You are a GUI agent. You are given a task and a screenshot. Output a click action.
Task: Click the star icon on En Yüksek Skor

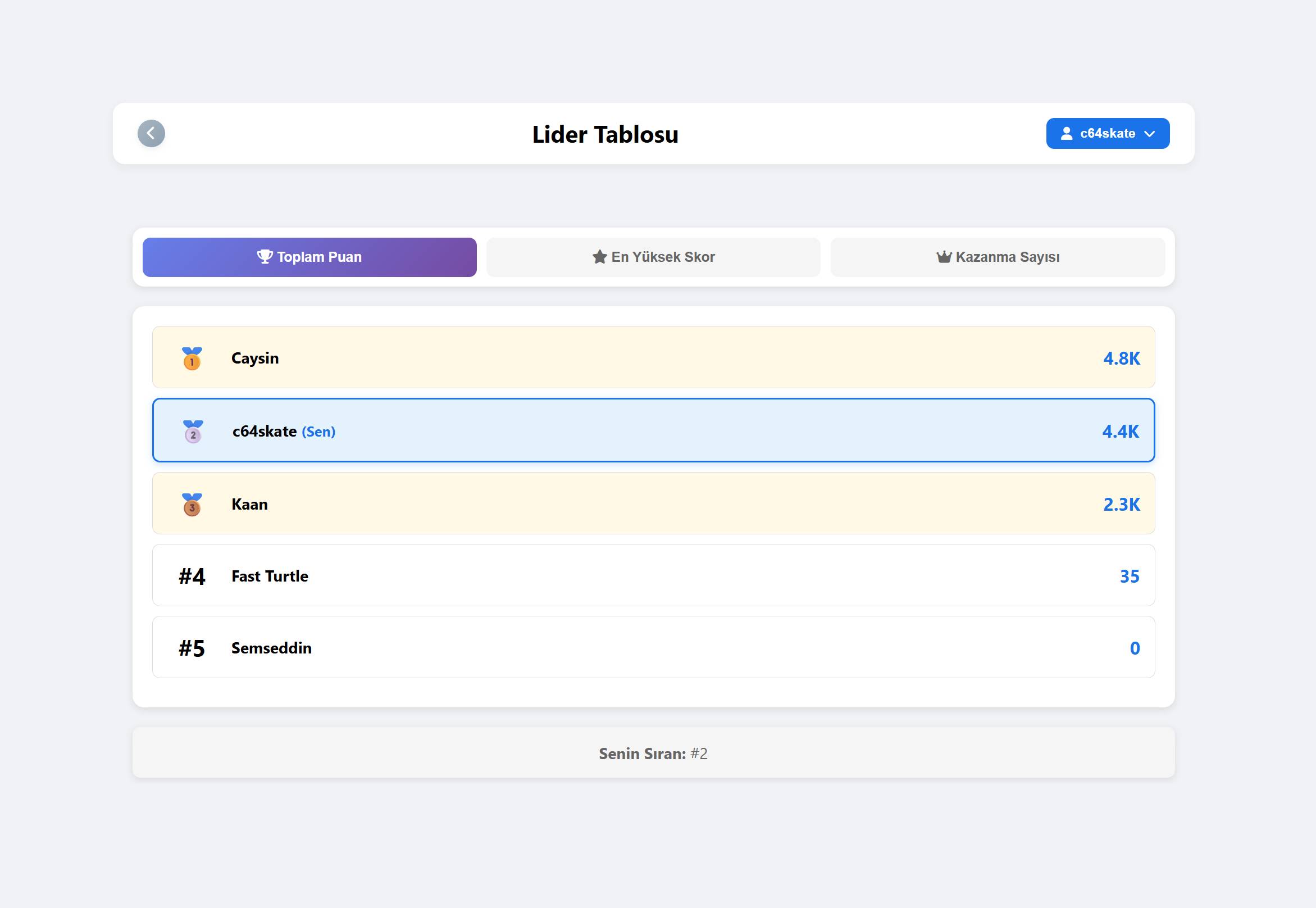599,257
